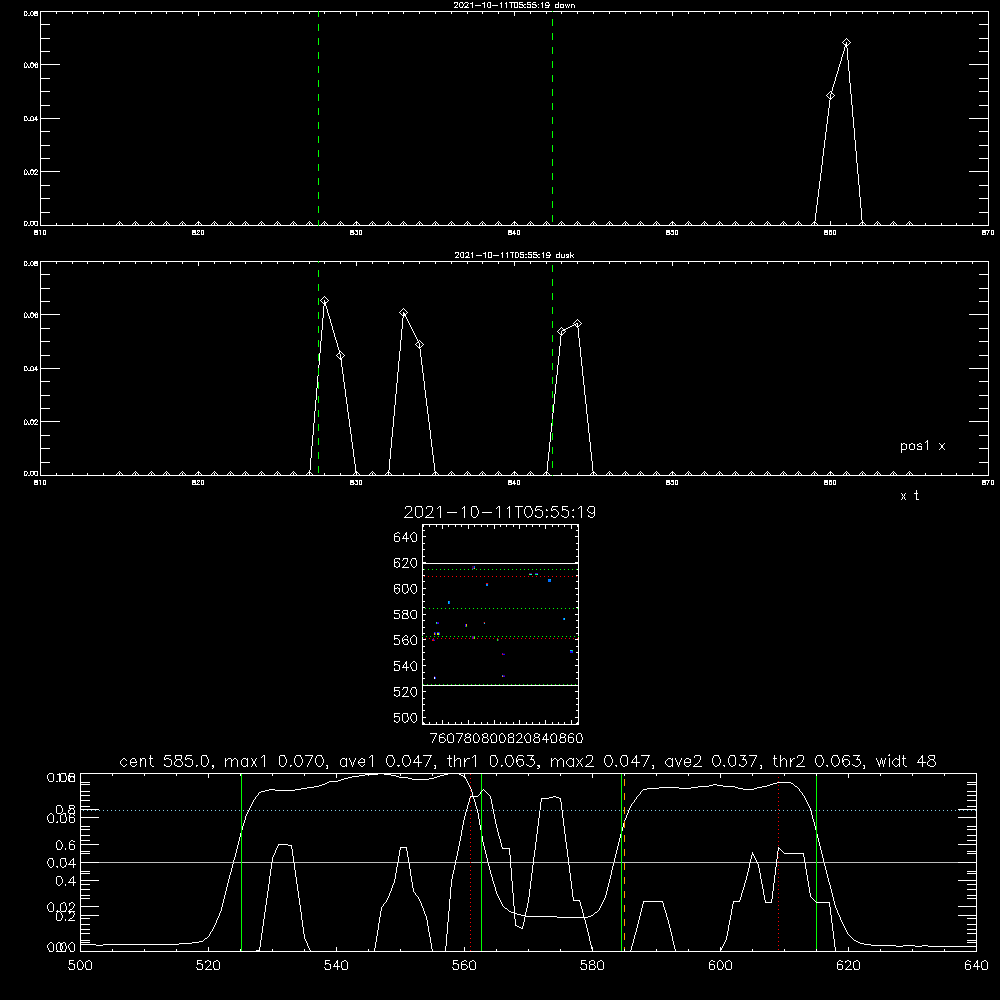The height and width of the screenshot is (1000, 1000).
Task: Click the lower diamond marker on dawn peak
Action: pos(830,96)
